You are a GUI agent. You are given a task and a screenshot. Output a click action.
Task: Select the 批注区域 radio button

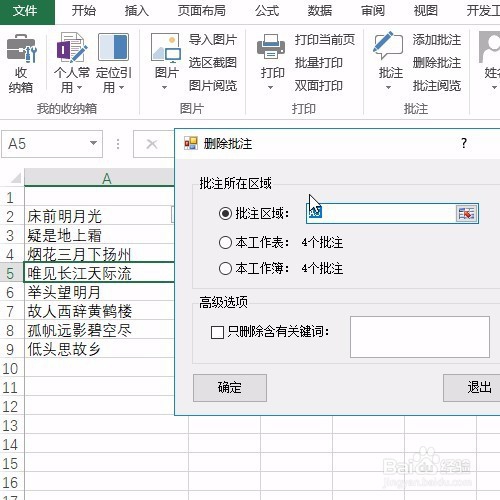225,213
